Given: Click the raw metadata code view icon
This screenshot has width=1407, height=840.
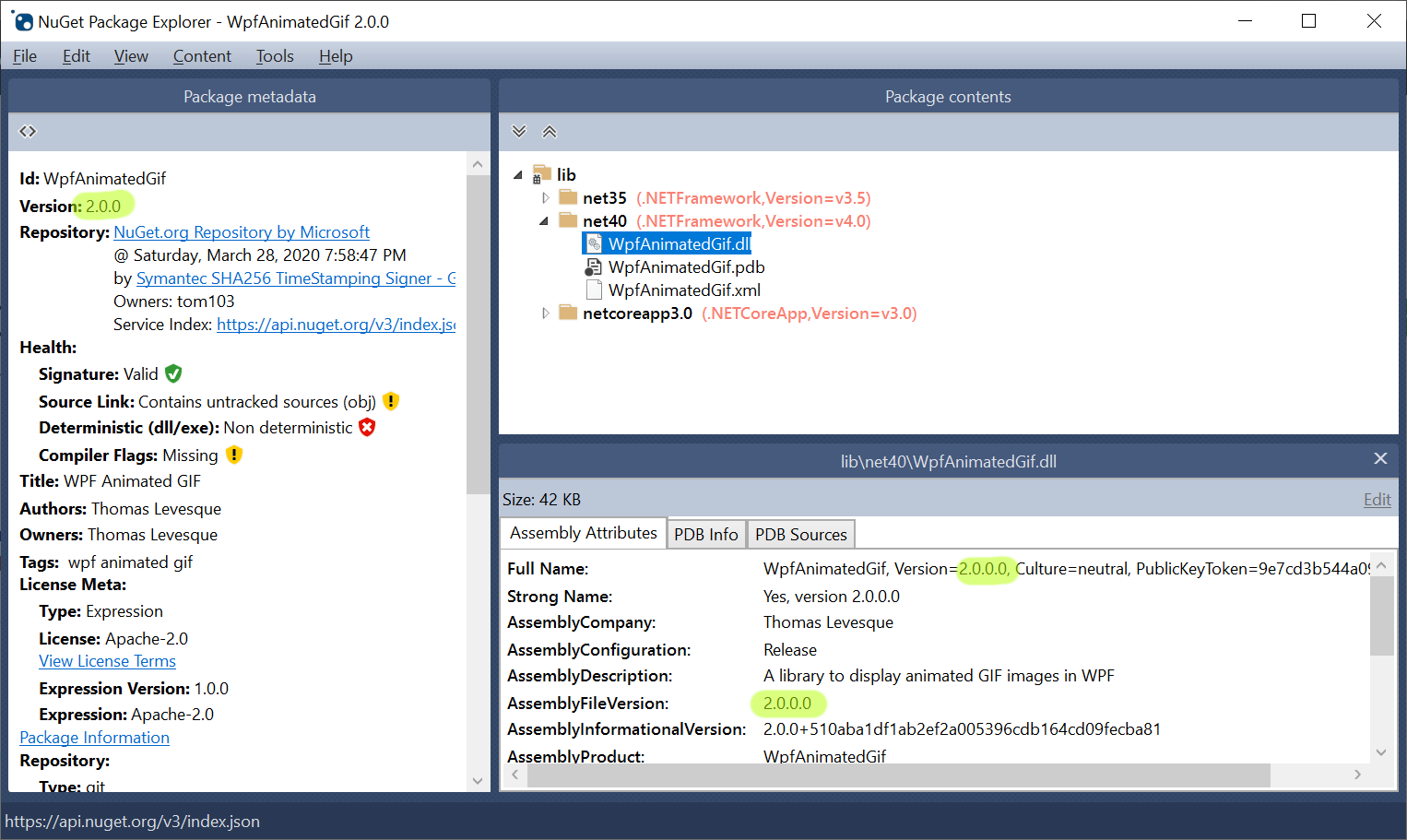Looking at the screenshot, I should point(27,131).
